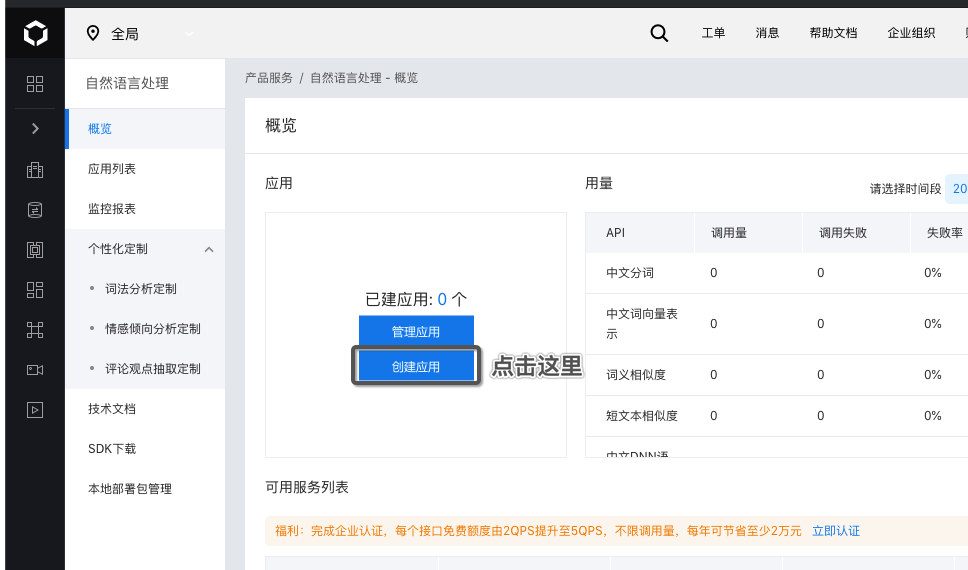
Task: Open 评论观点抽取定制 submenu item
Action: [152, 369]
